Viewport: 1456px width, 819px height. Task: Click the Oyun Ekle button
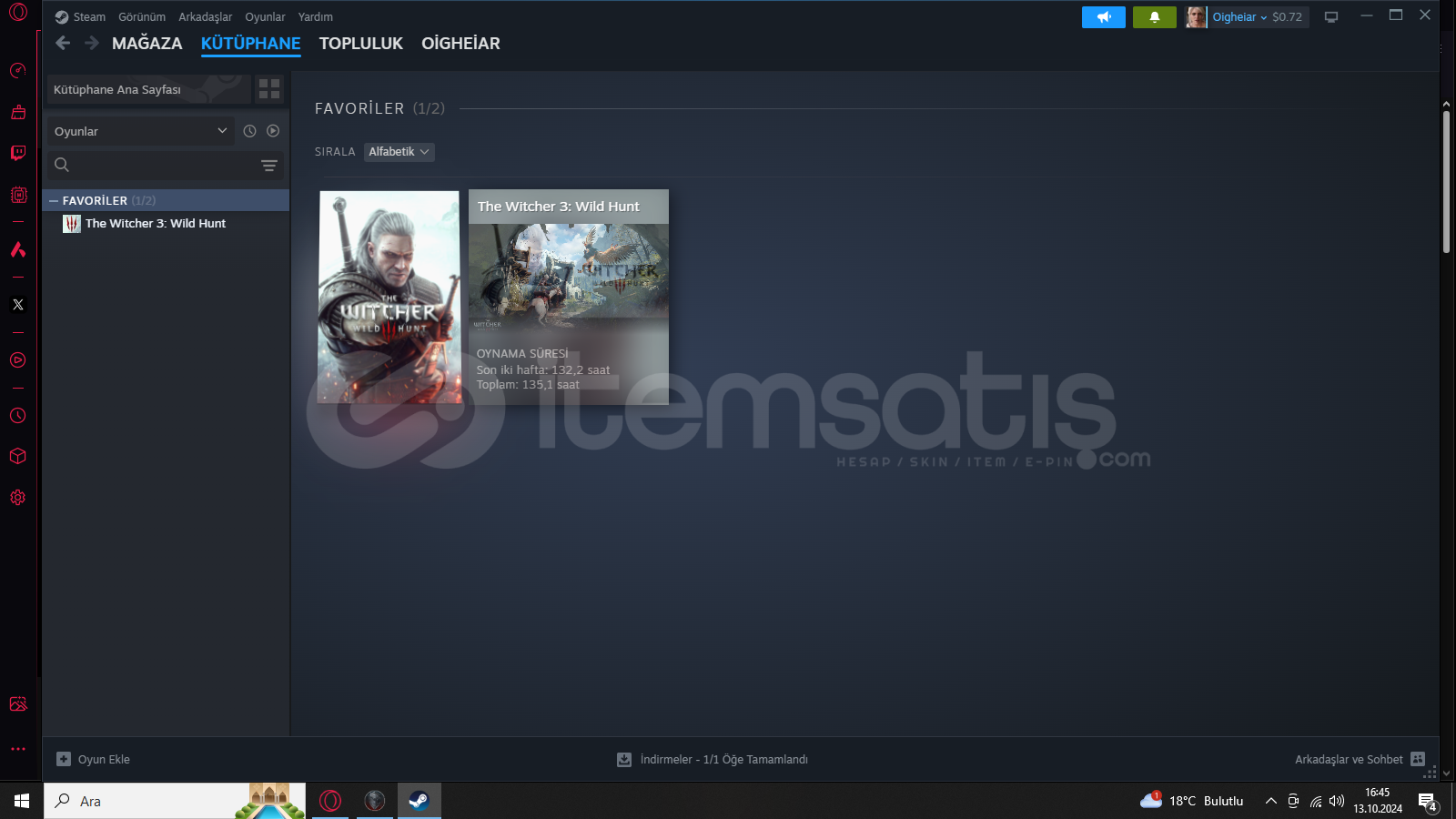tap(94, 759)
